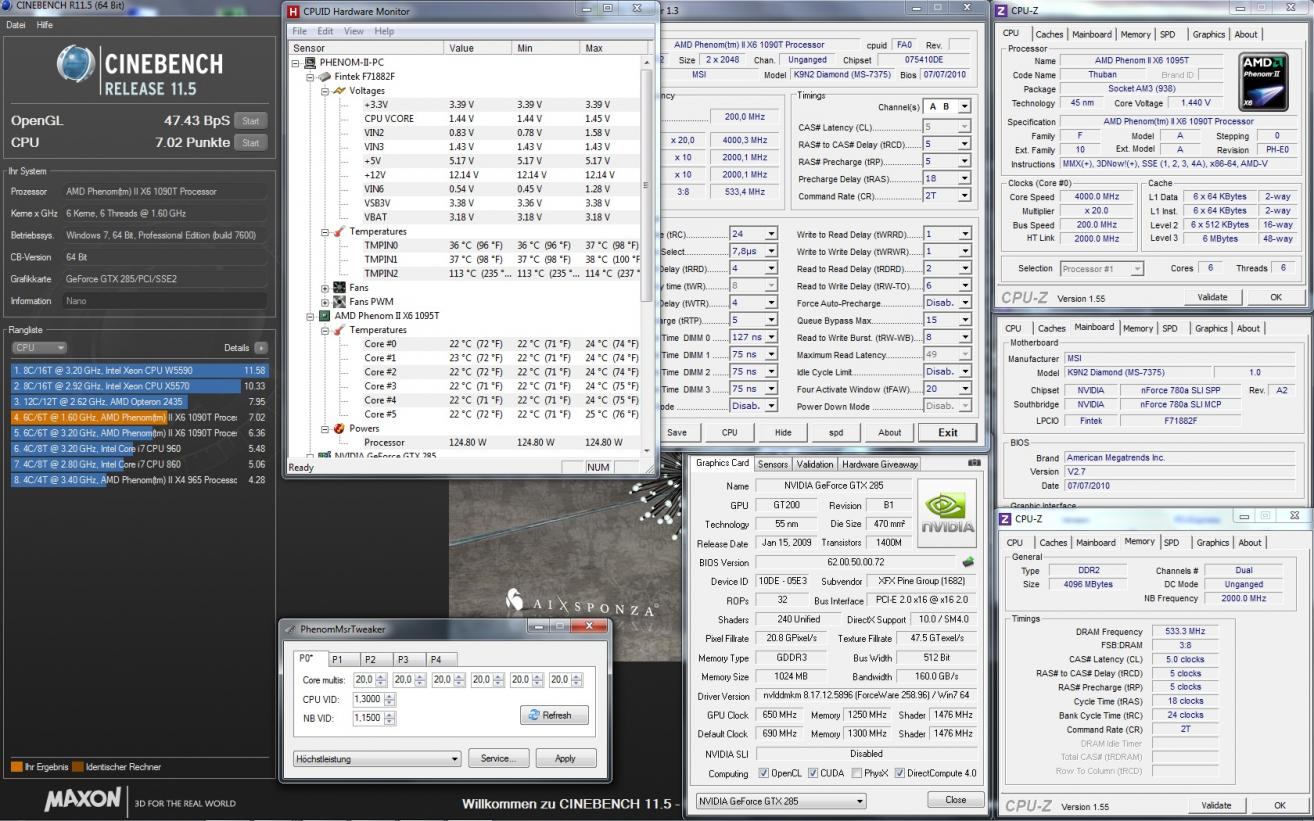Click the Z icon of the top CPU-Z window
The height and width of the screenshot is (821, 1314).
click(x=1002, y=10)
